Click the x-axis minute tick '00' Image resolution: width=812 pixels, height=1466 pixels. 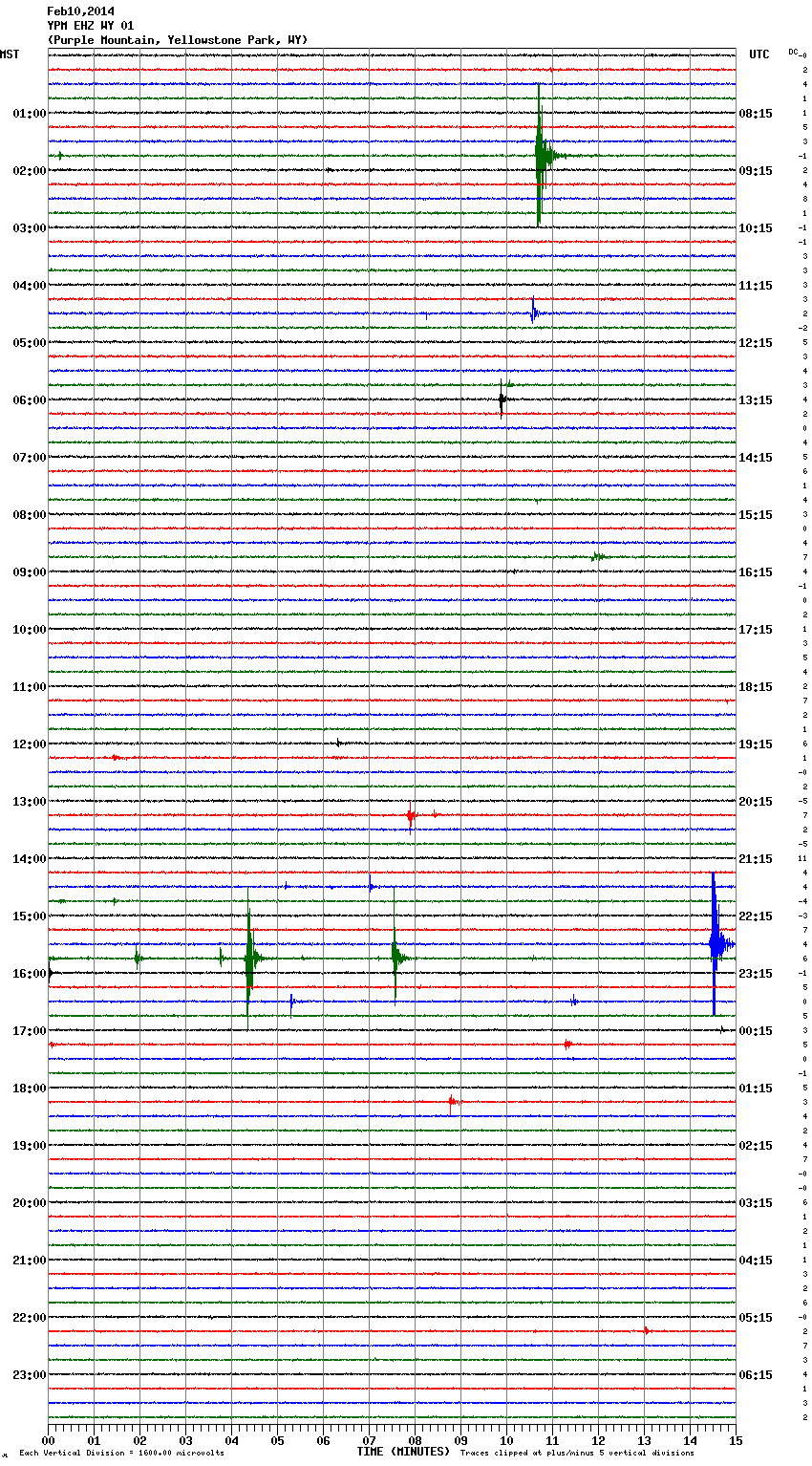click(x=48, y=1440)
